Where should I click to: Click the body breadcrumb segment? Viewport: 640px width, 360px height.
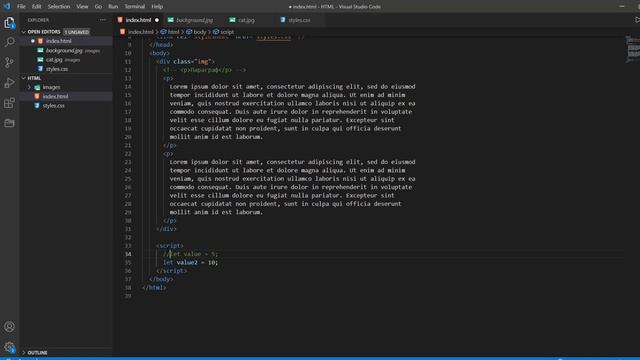click(x=196, y=32)
